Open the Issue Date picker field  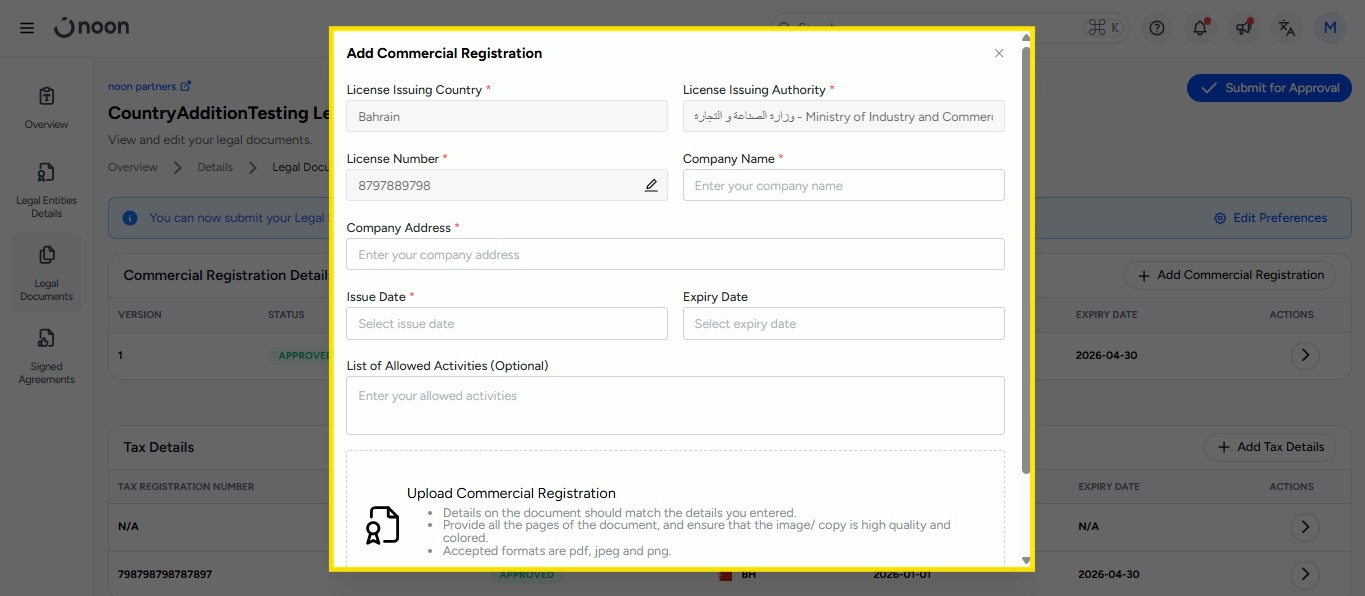pyautogui.click(x=506, y=324)
